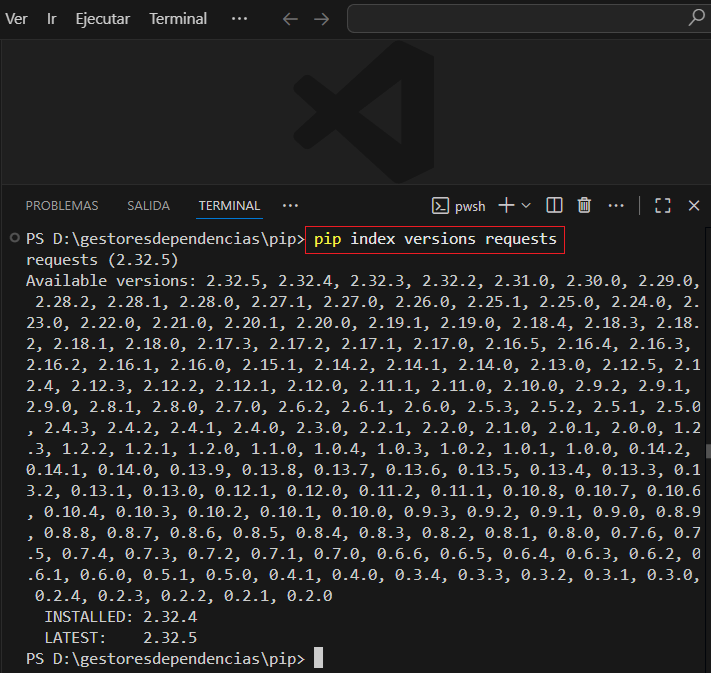Go forward with the right arrow

tap(321, 19)
